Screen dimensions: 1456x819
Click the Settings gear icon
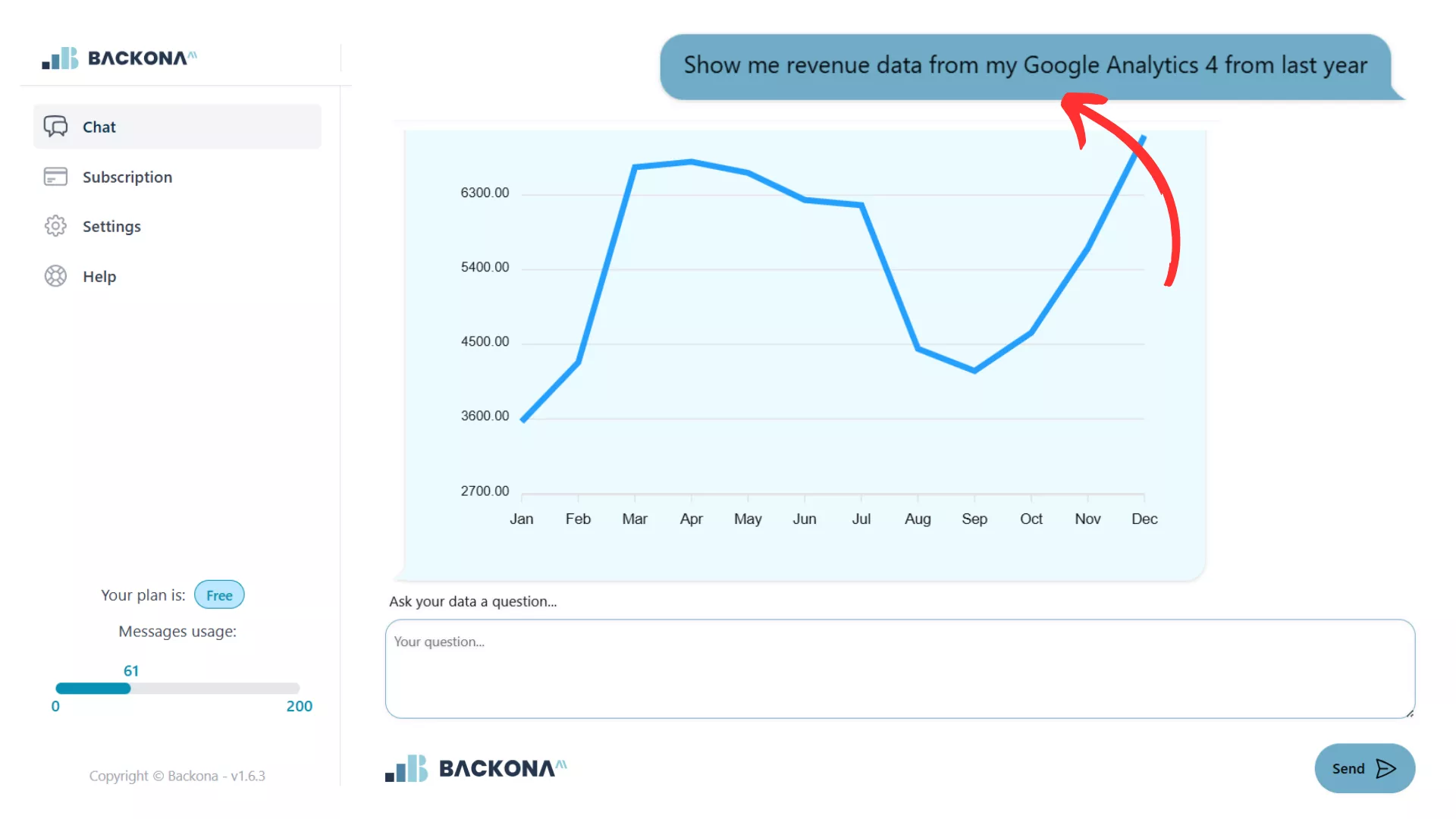point(55,226)
